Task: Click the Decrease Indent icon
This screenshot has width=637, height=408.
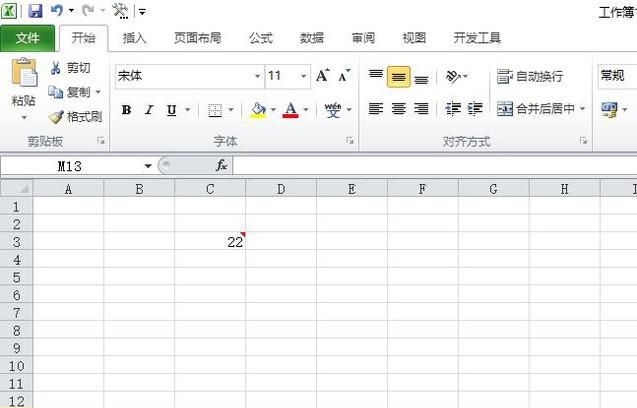Action: (x=453, y=109)
